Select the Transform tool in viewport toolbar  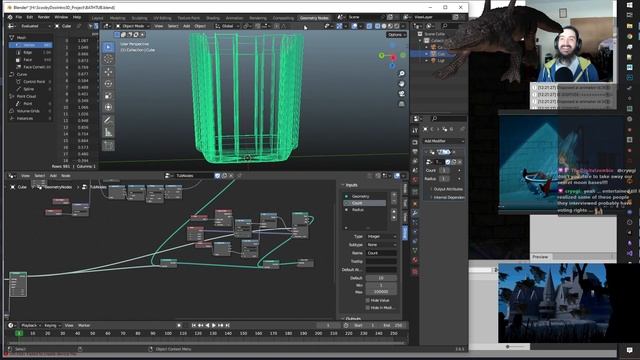108,107
